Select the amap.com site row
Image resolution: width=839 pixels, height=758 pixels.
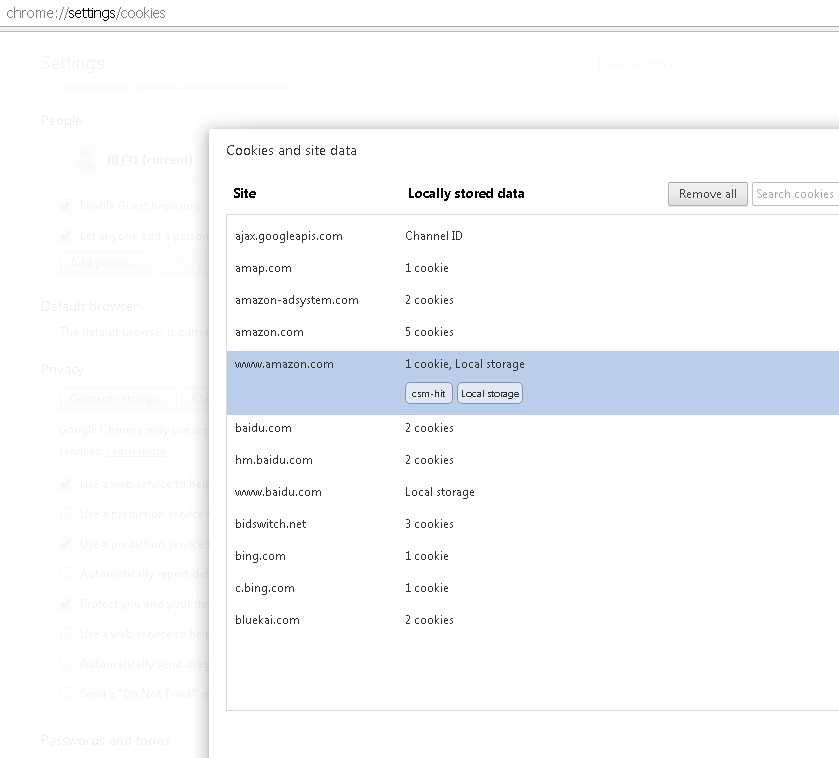tap(532, 268)
